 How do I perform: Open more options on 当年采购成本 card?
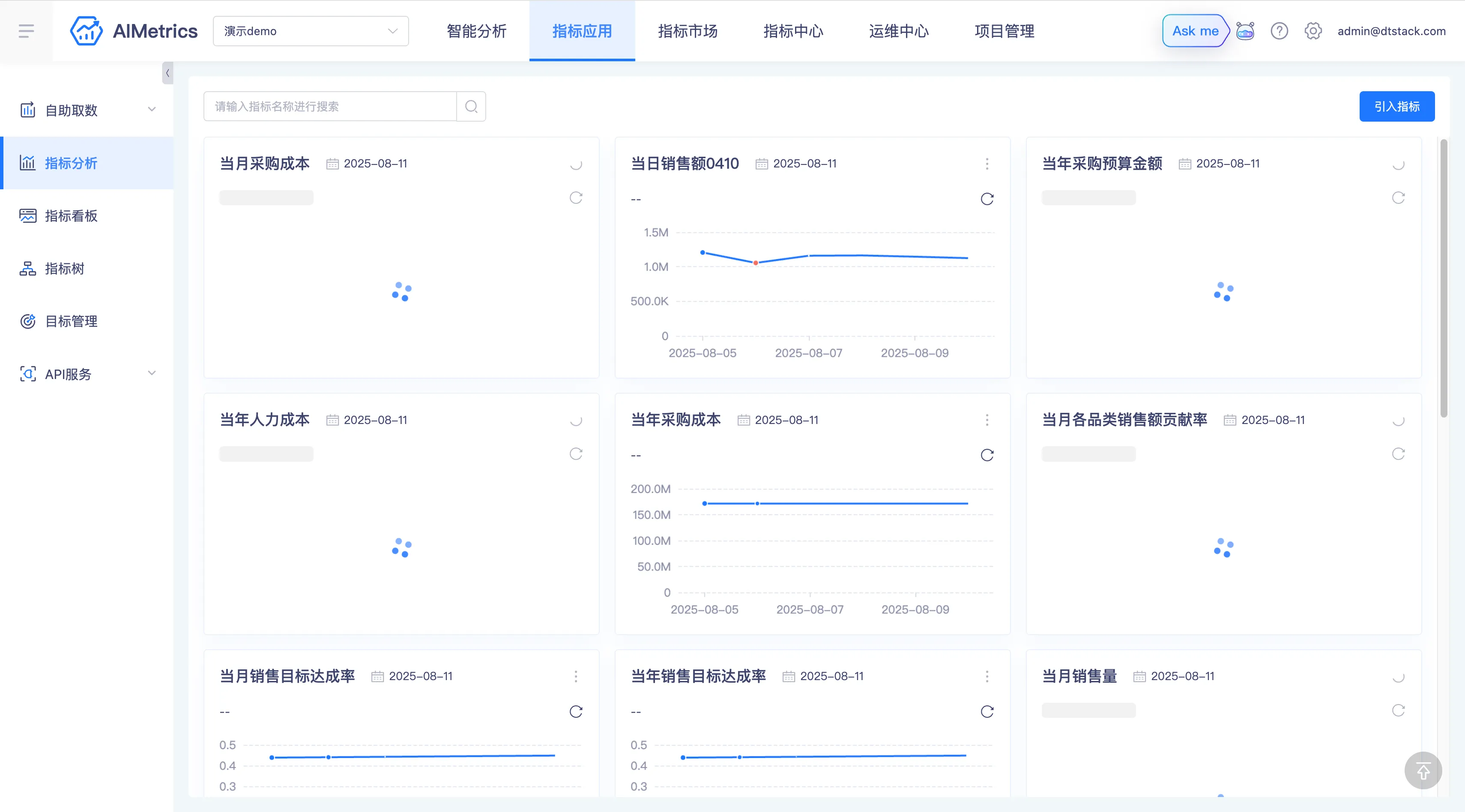pos(987,420)
